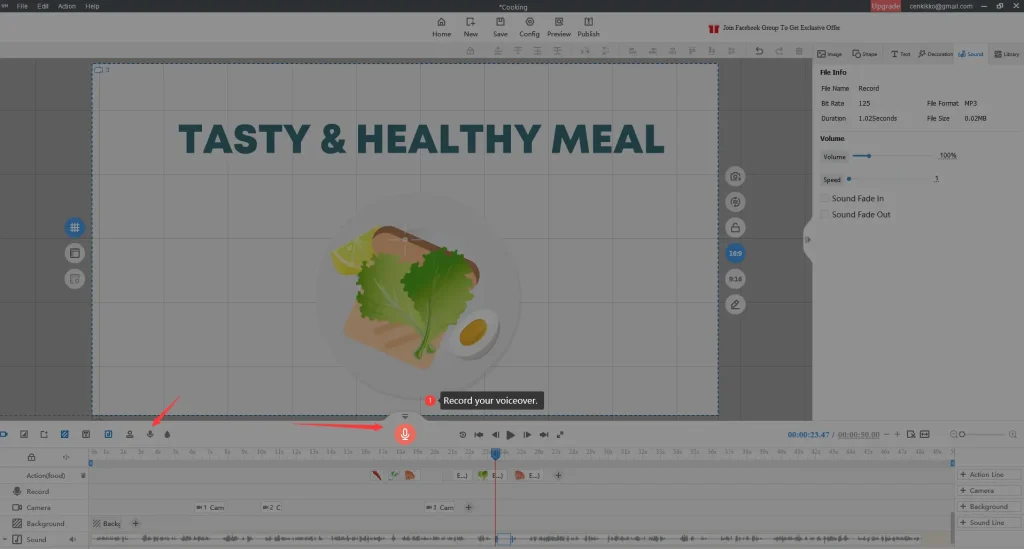Click the fullscreen icon in playback controls

click(x=560, y=435)
